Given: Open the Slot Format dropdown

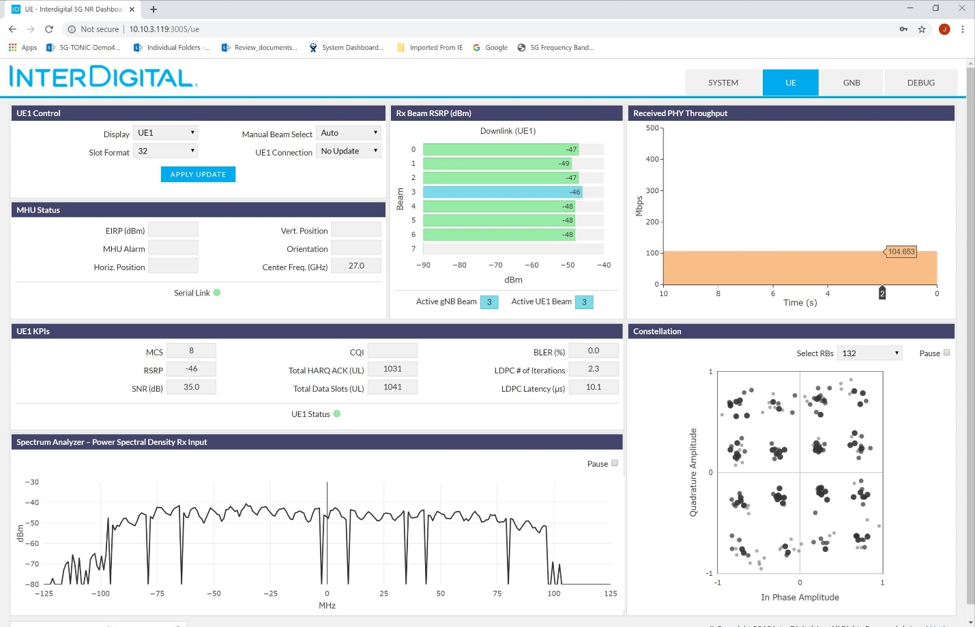Looking at the screenshot, I should (166, 151).
